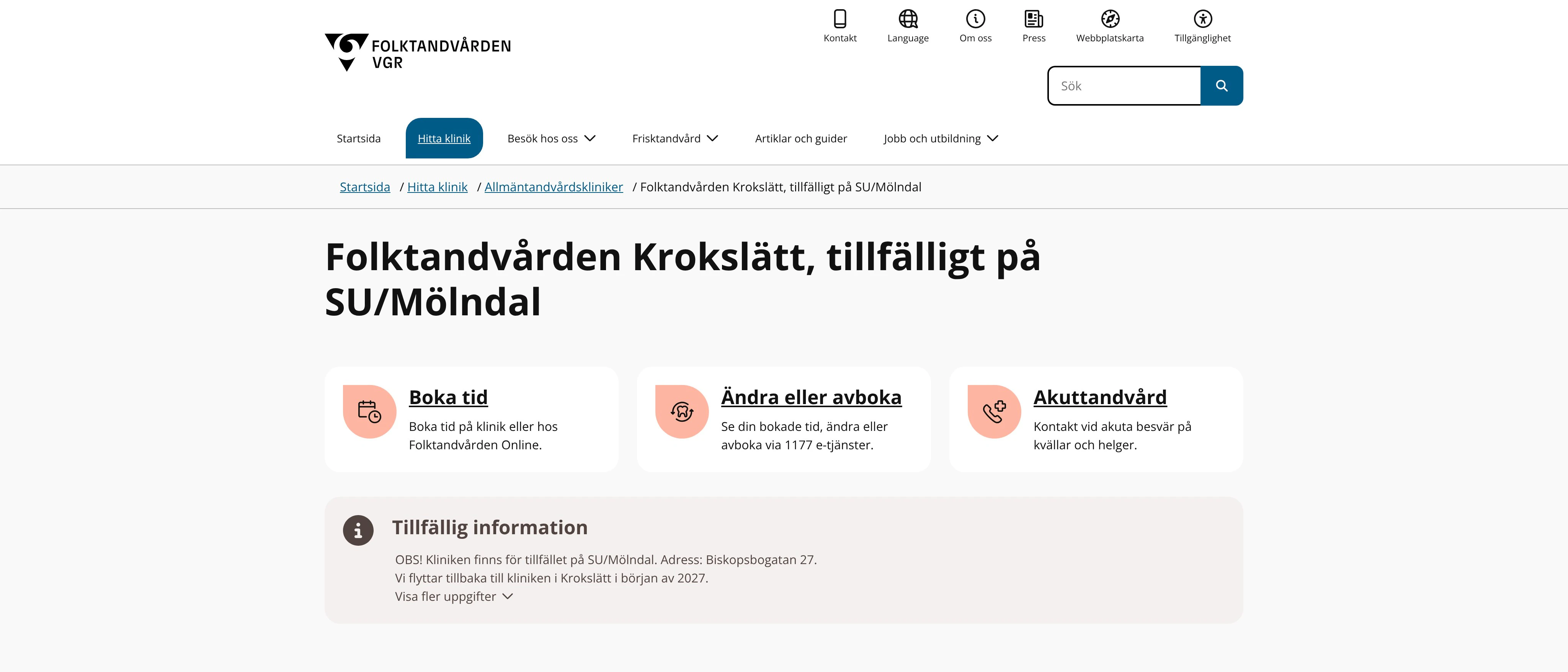This screenshot has height=672, width=1568.
Task: Open the Language globe icon
Action: (x=908, y=19)
